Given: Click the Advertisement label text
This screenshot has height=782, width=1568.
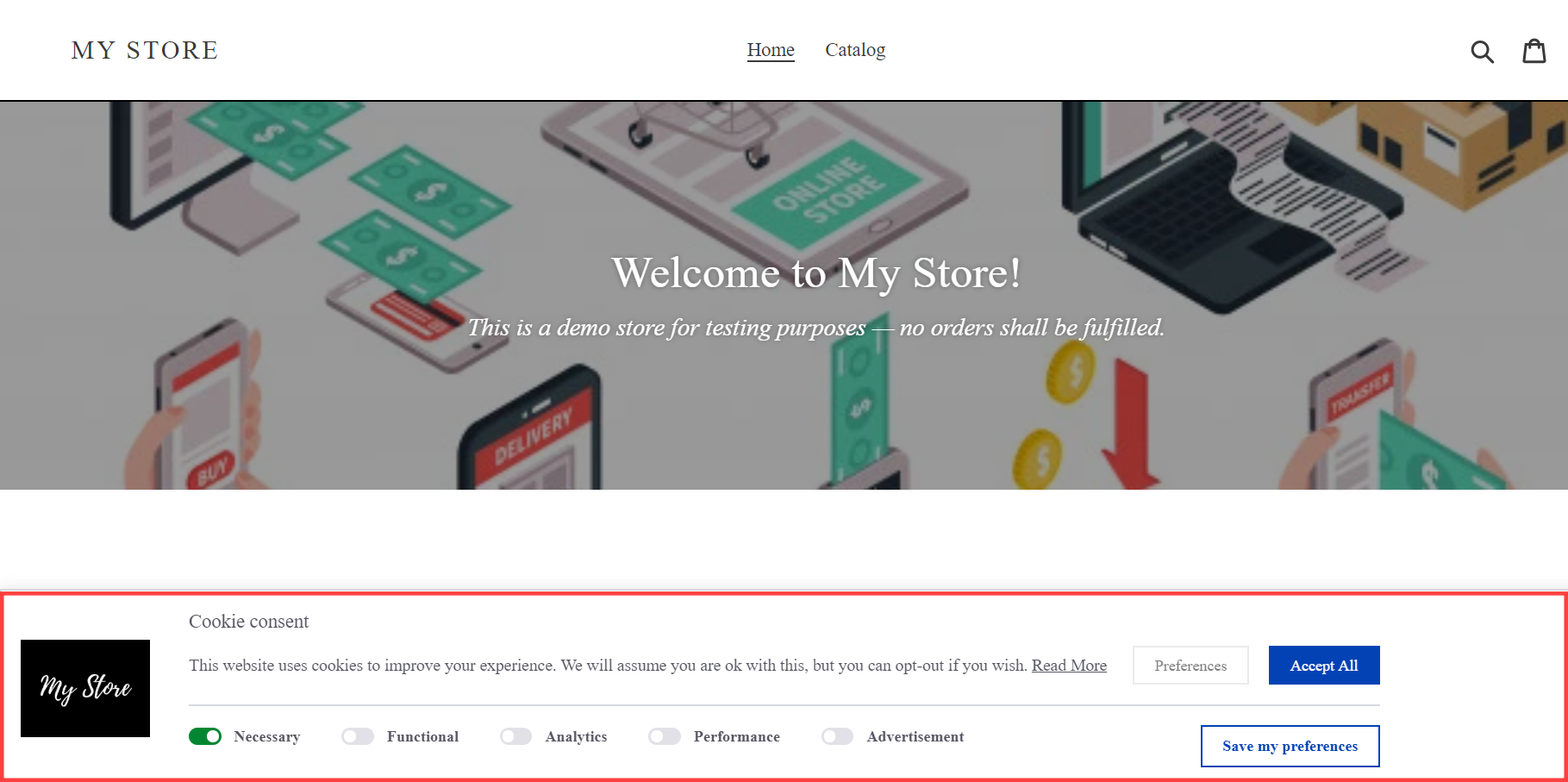Looking at the screenshot, I should click(x=915, y=737).
